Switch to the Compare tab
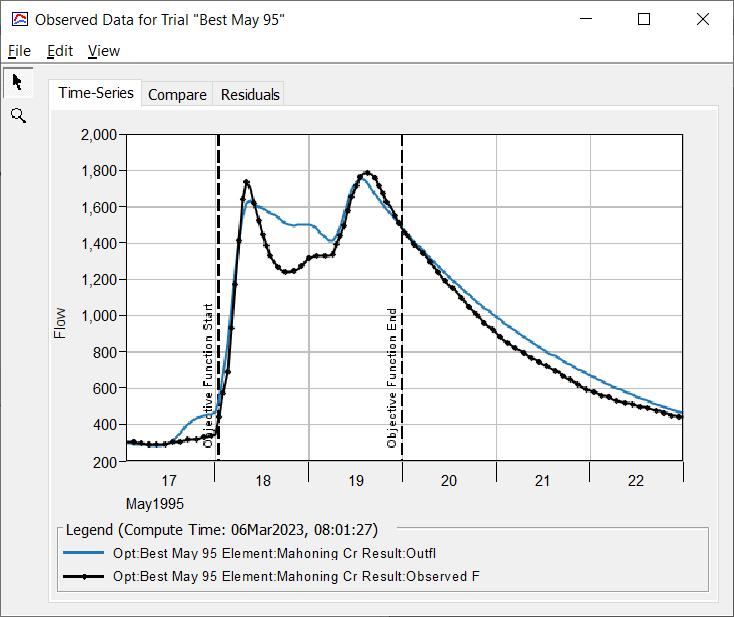 (177, 95)
